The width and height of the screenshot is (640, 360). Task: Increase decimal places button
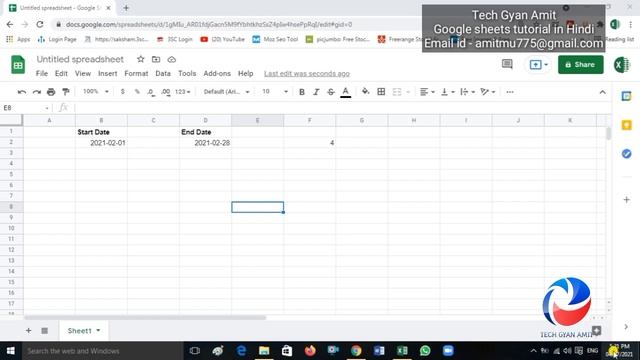pos(166,92)
